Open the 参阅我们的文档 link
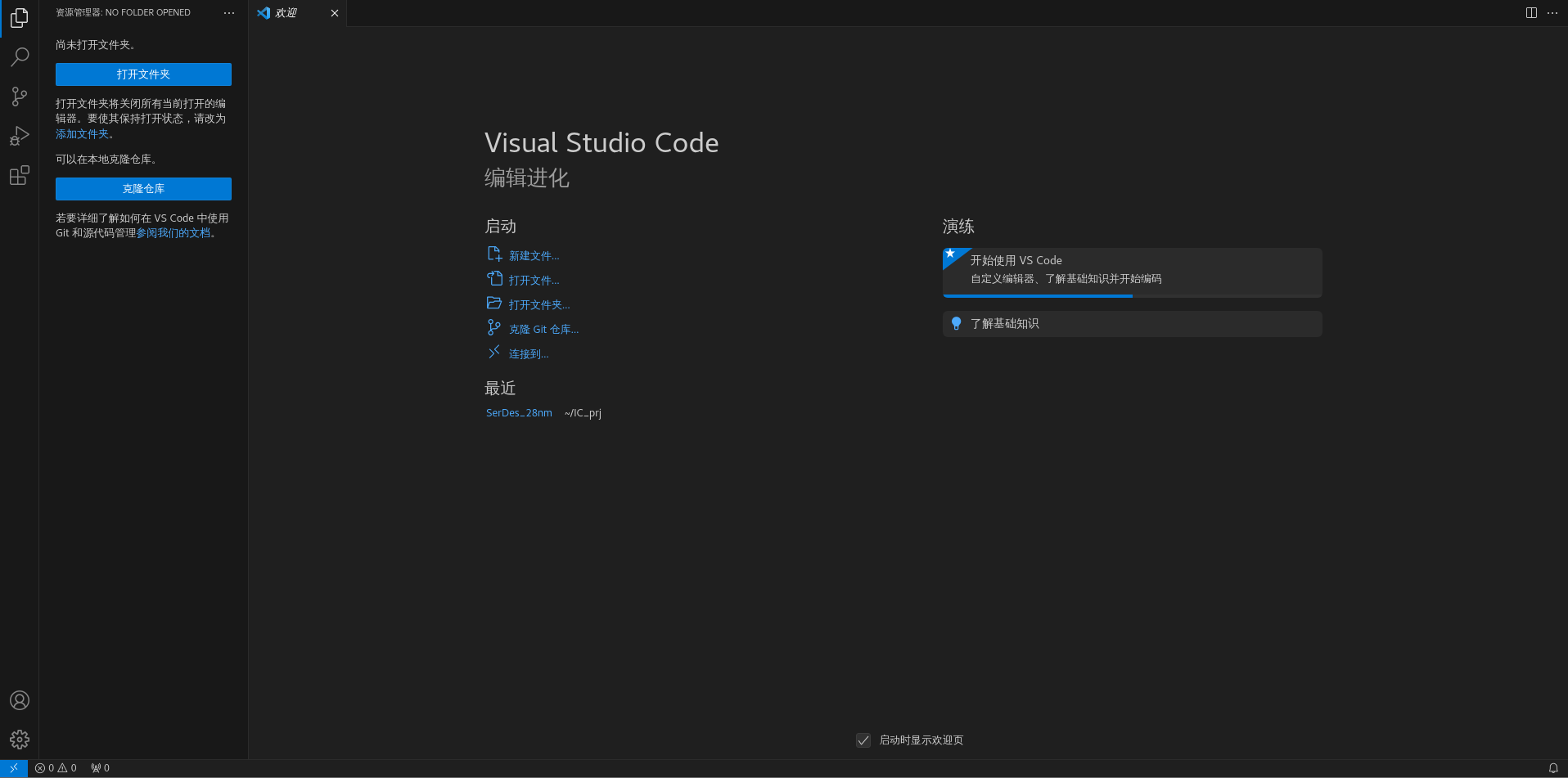The width and height of the screenshot is (1568, 778). click(x=173, y=233)
